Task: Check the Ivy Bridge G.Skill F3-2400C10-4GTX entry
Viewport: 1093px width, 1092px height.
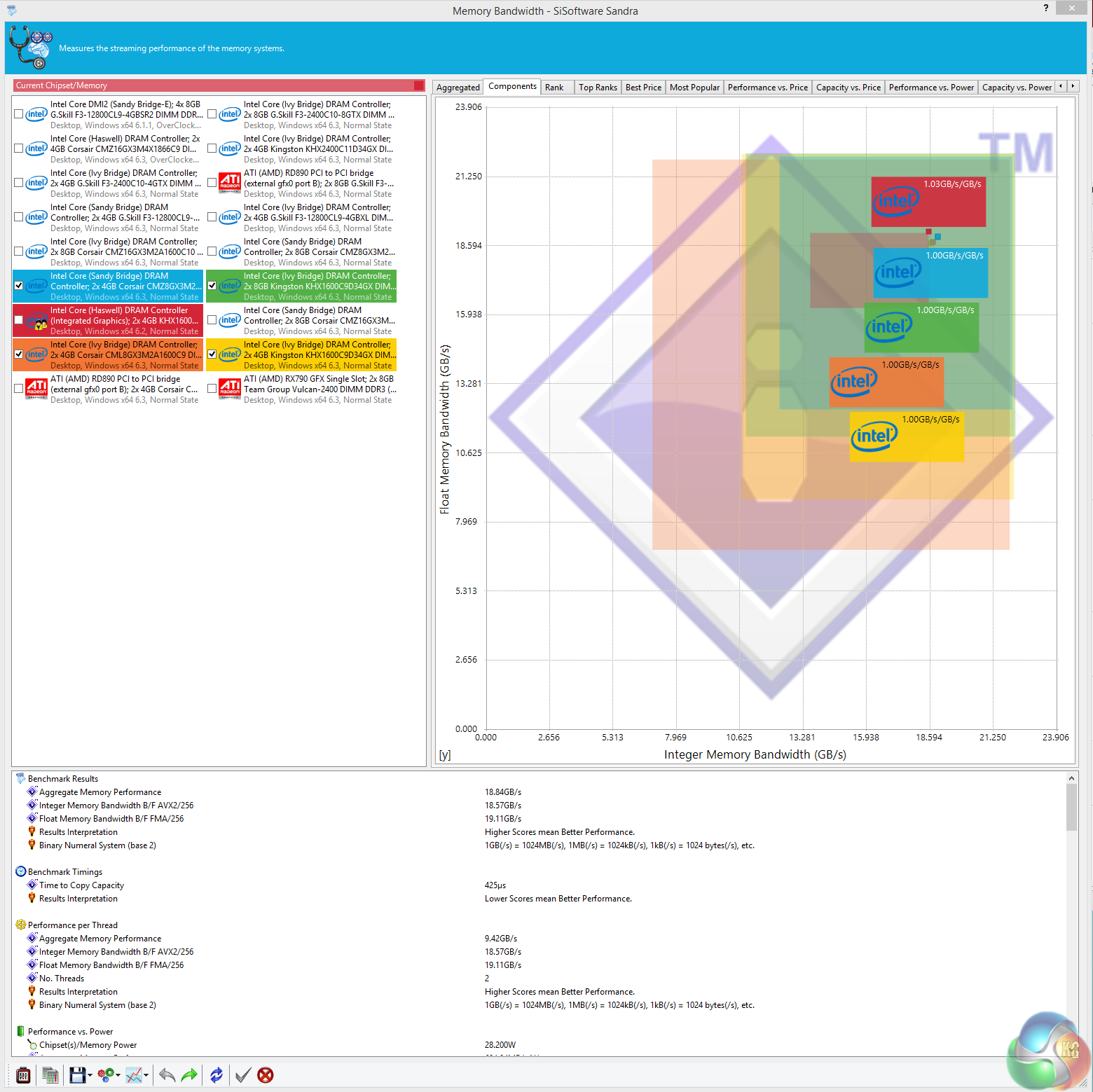Action: coord(19,183)
